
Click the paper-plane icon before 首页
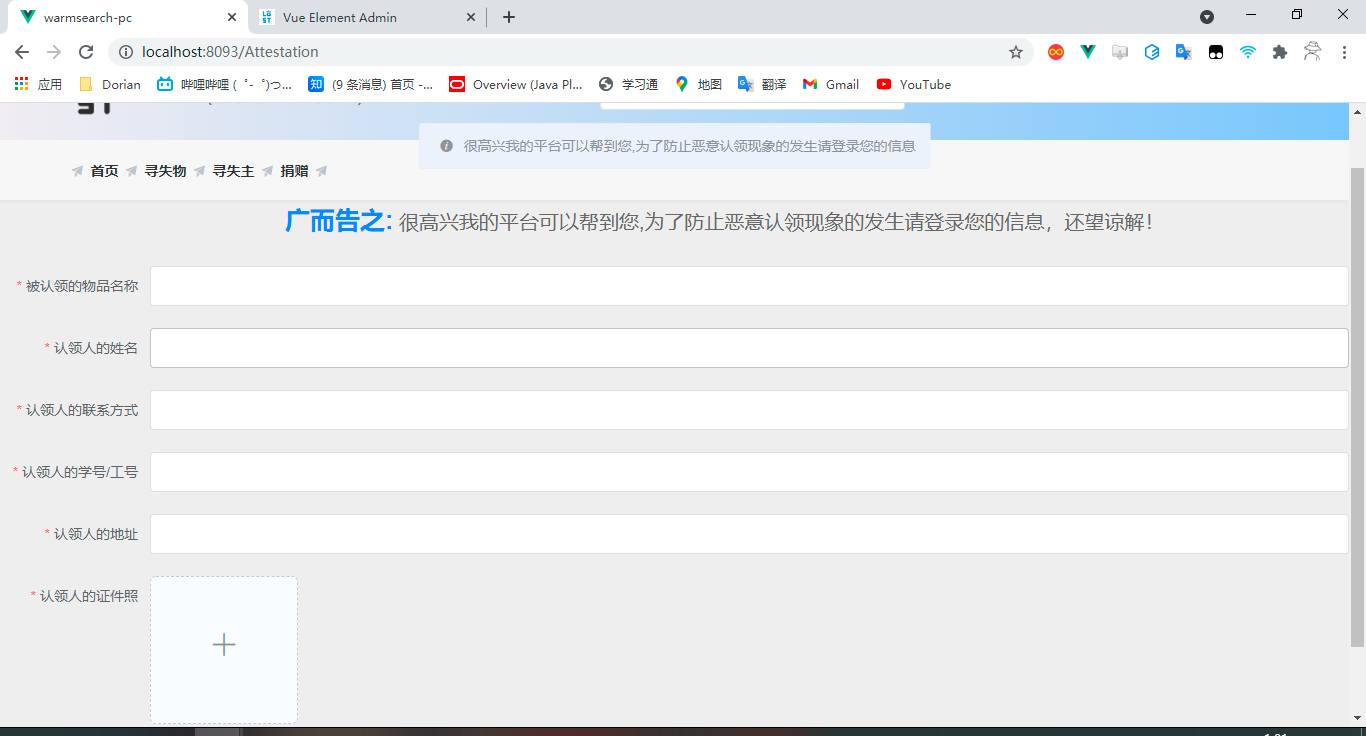tap(78, 171)
